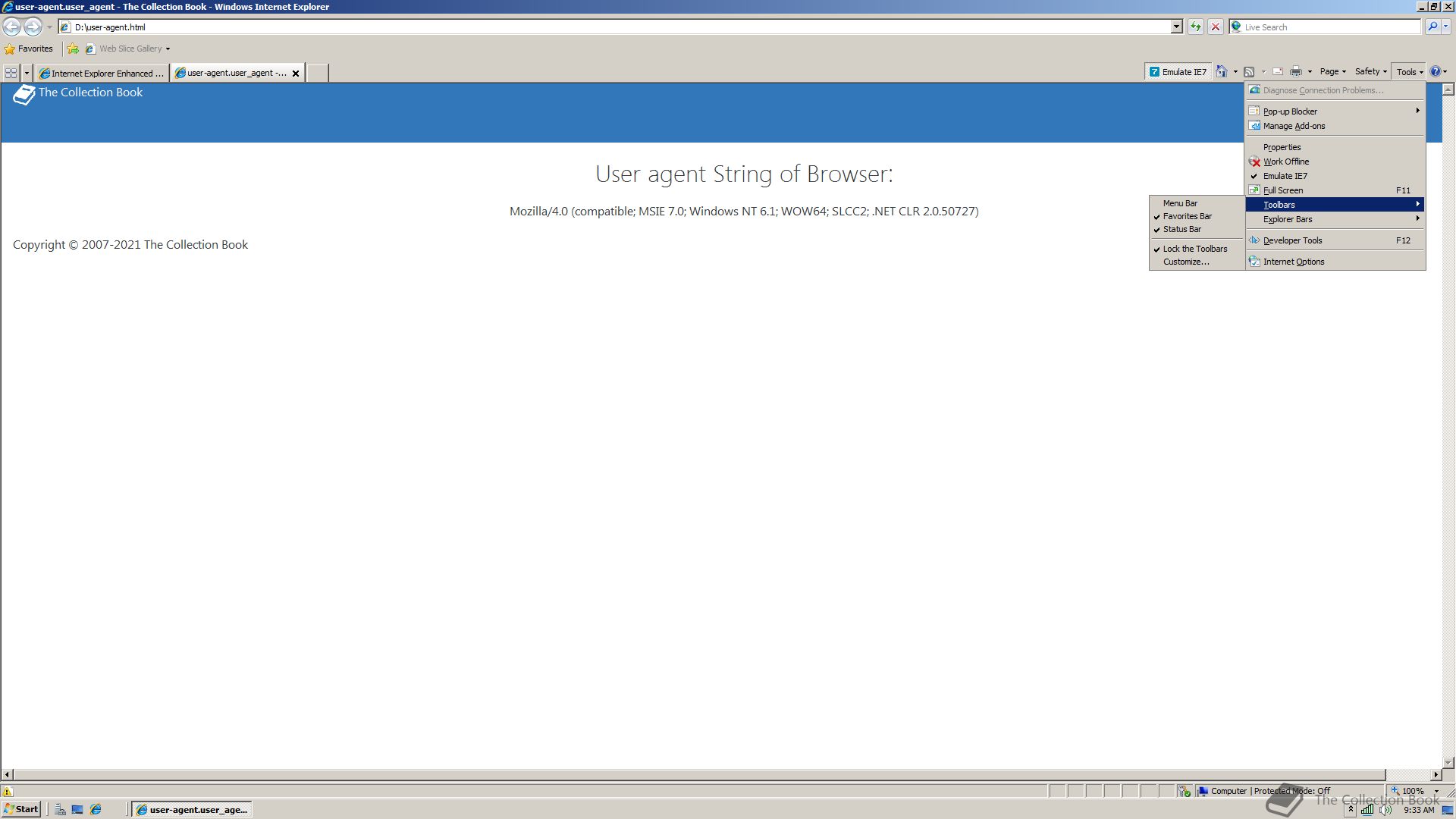
Task: Close the user-agent.user_agent tab
Action: point(296,74)
